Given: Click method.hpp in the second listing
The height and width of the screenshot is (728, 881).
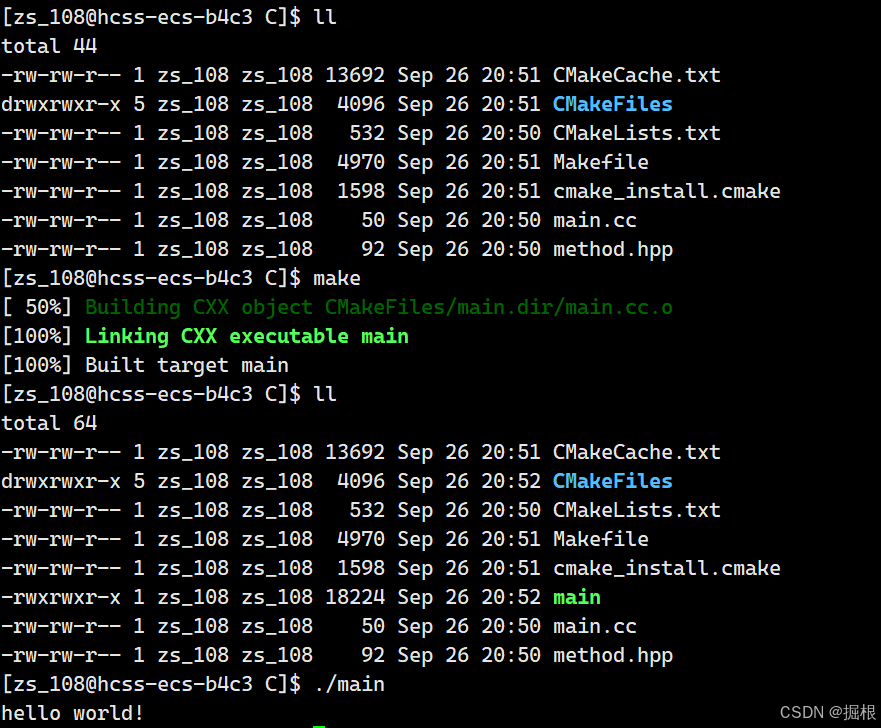Looking at the screenshot, I should [612, 656].
